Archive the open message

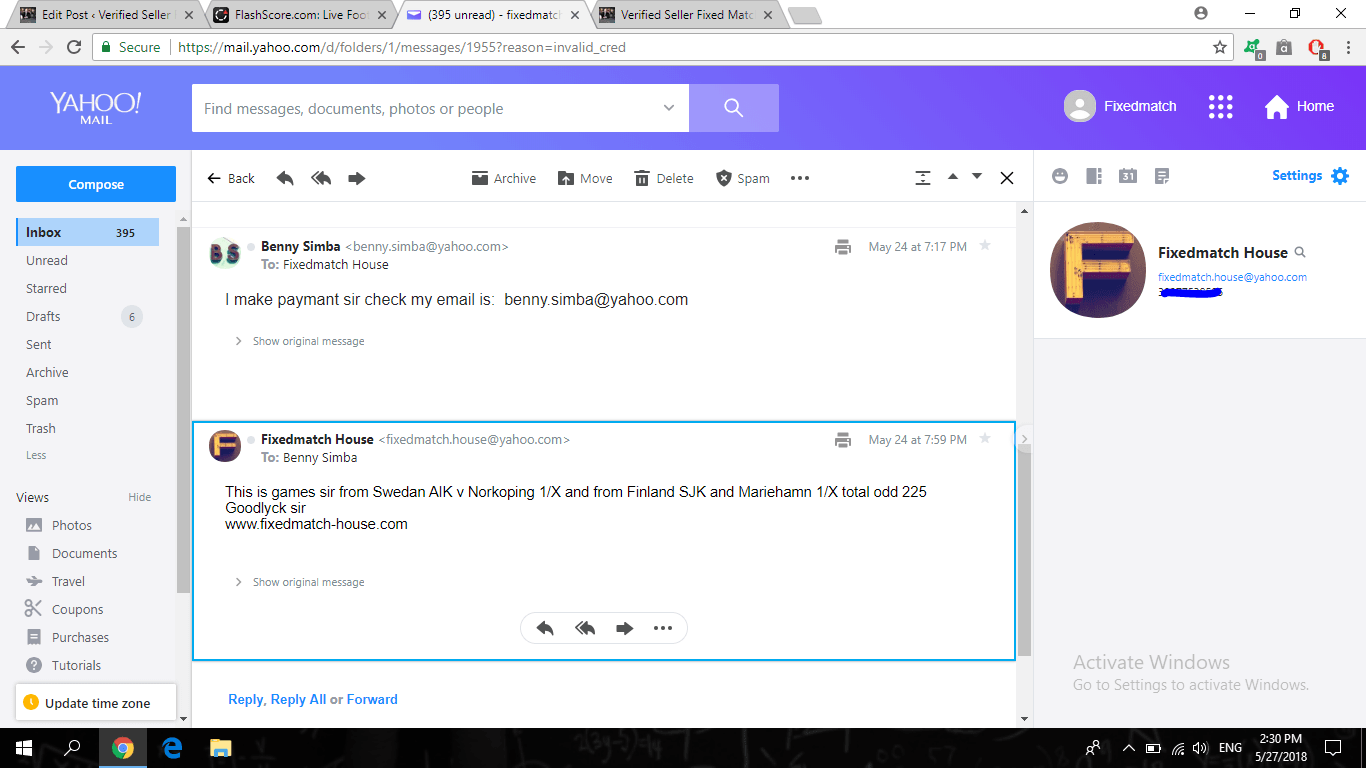click(x=504, y=178)
